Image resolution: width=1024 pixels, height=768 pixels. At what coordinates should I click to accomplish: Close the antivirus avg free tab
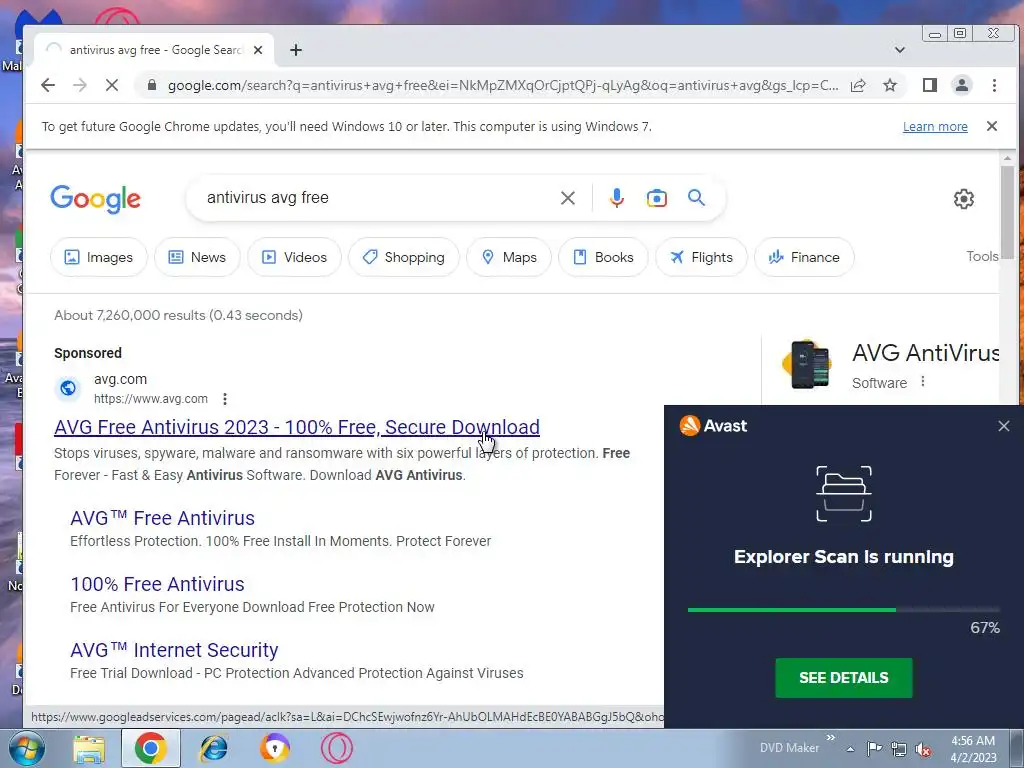(x=258, y=50)
